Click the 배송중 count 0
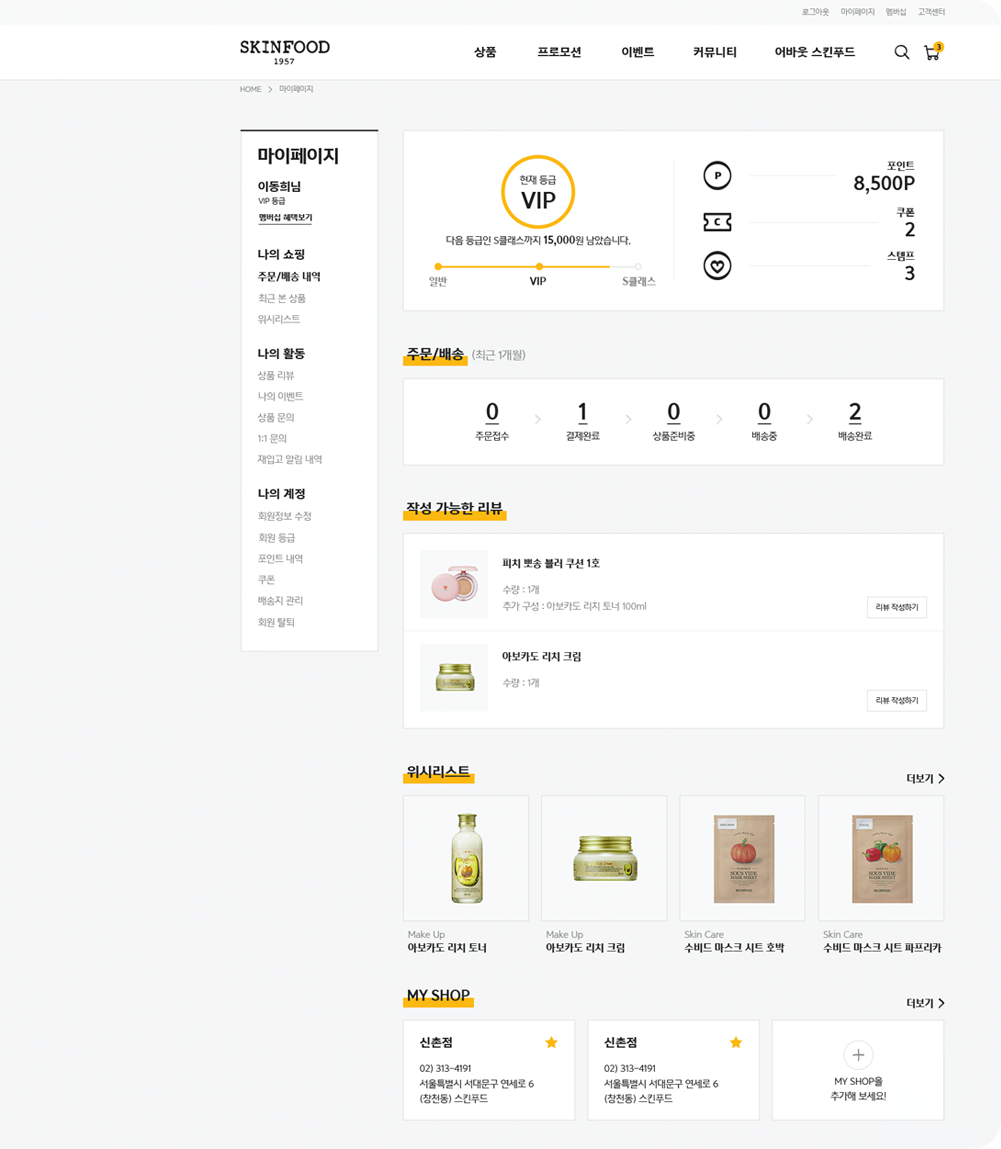Viewport: 1001px width, 1149px height. (764, 412)
